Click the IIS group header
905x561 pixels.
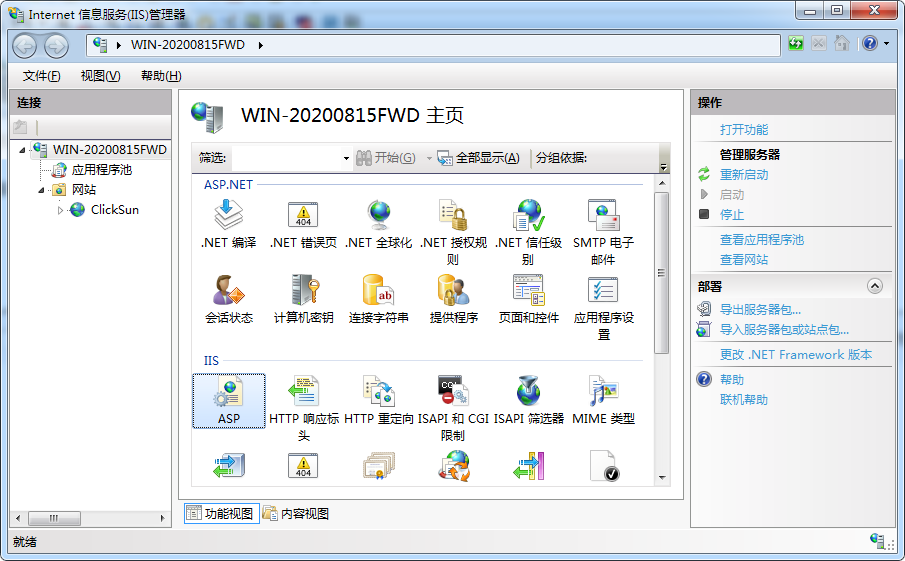(211, 361)
